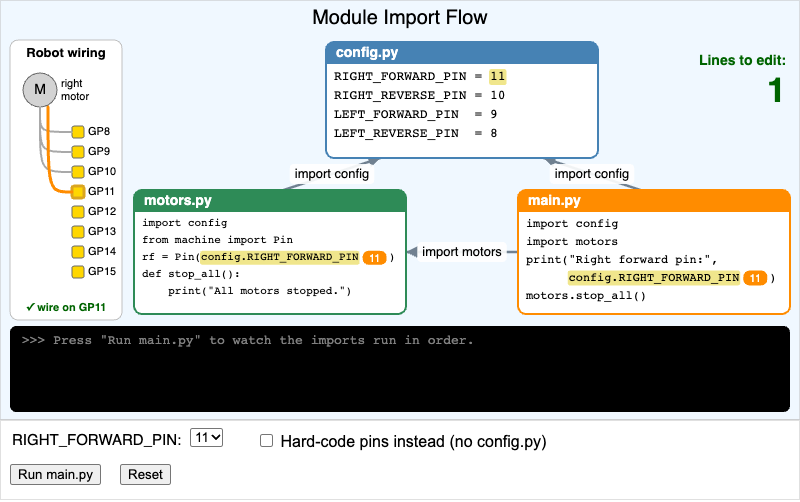This screenshot has height=502, width=800.
Task: Toggle hard-code pins instead checkbox
Action: point(266,441)
